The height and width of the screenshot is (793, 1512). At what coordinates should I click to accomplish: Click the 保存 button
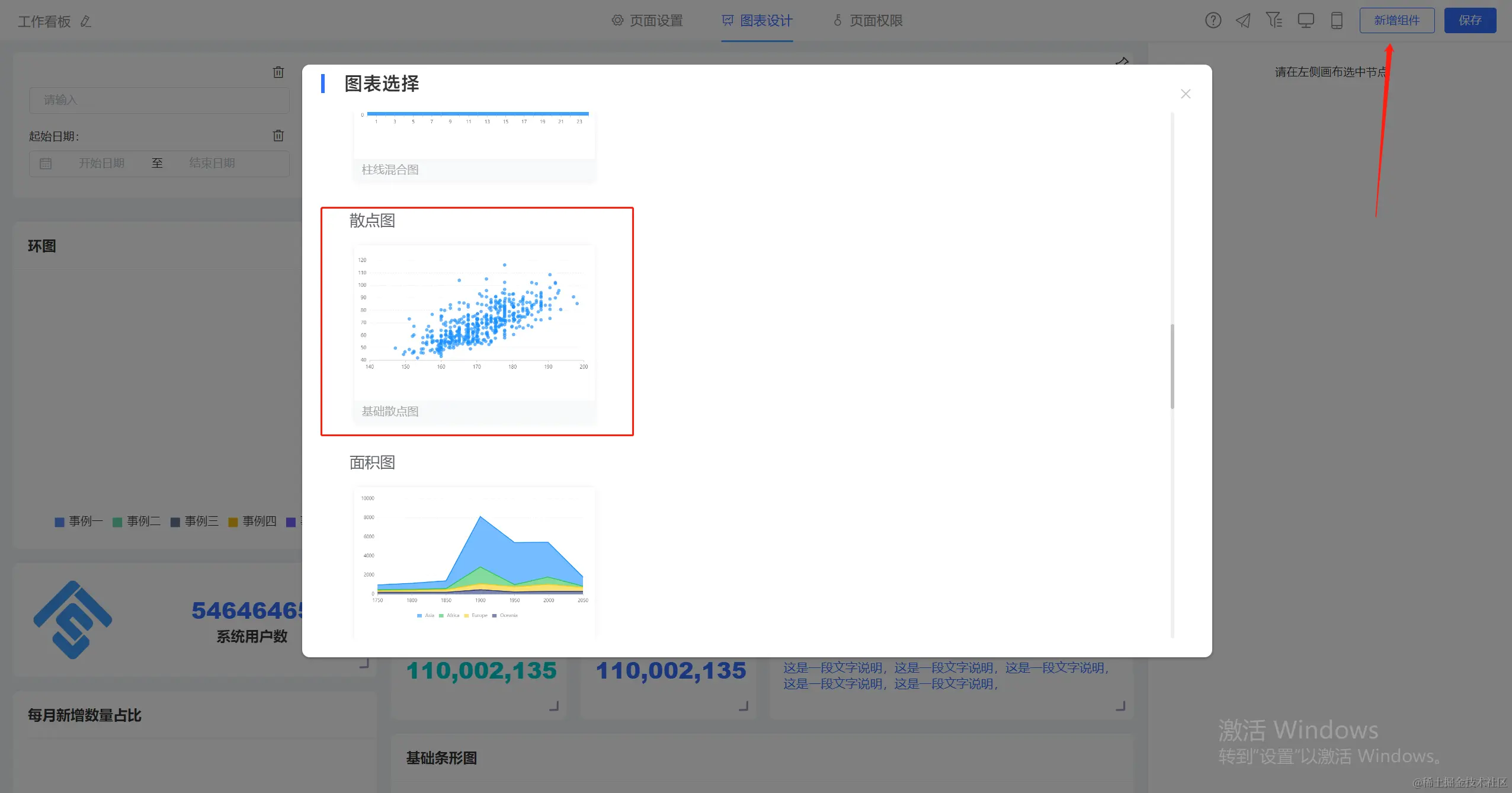pos(1470,21)
